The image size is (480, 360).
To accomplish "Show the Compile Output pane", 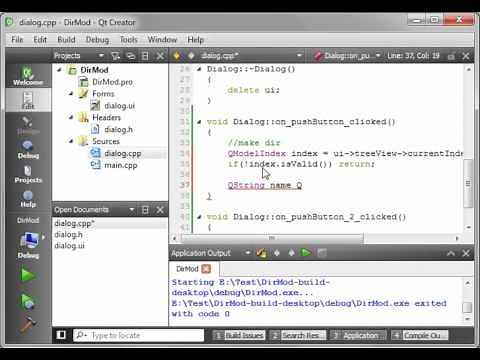I will click(x=420, y=335).
